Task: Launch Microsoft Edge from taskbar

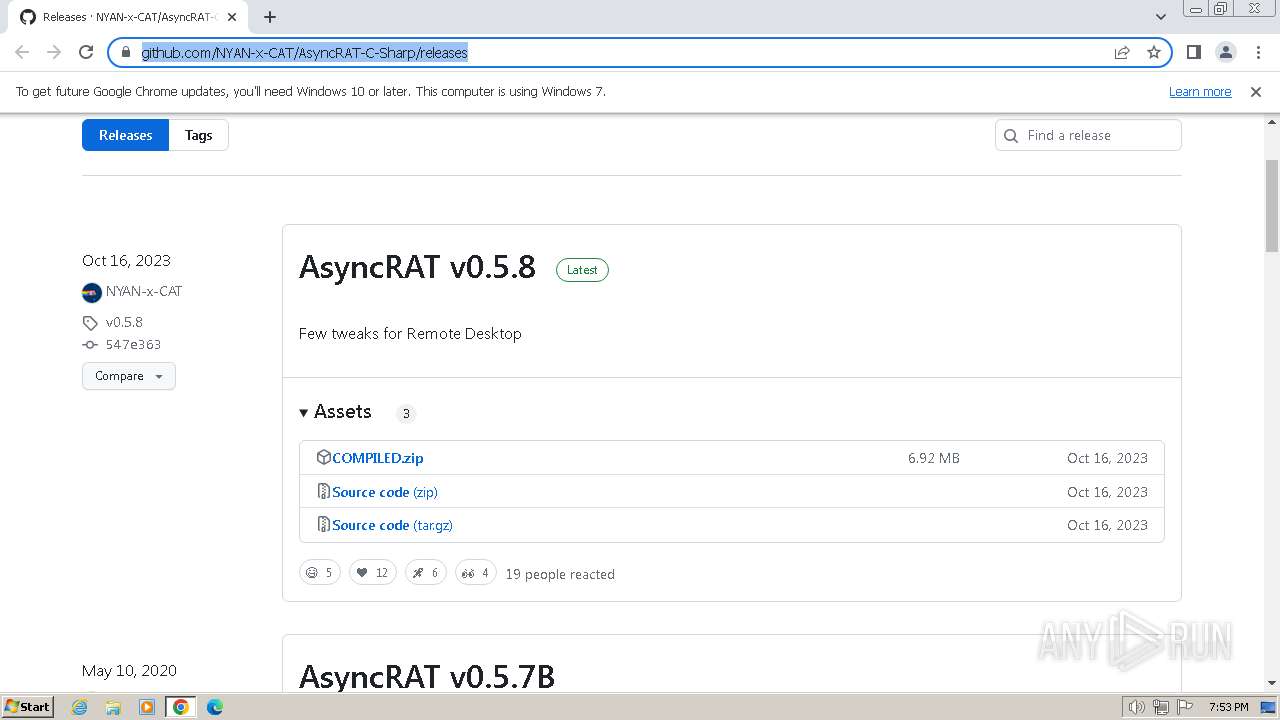Action: pyautogui.click(x=215, y=707)
